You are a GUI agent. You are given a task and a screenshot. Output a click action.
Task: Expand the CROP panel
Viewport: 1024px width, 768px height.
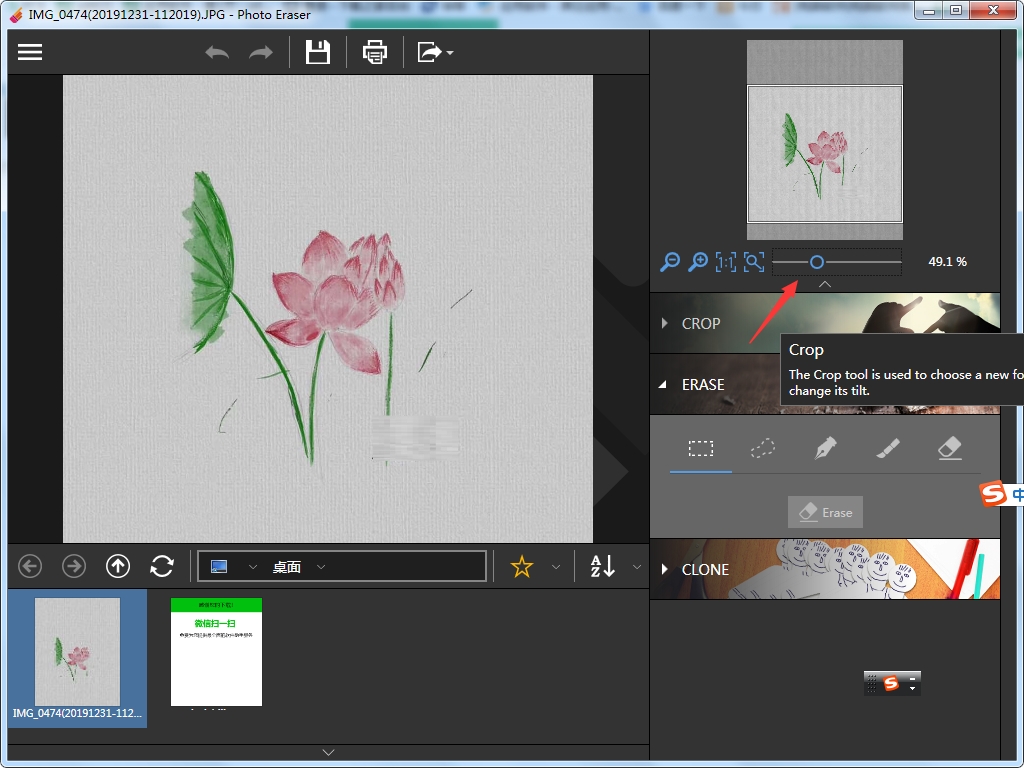(x=700, y=323)
